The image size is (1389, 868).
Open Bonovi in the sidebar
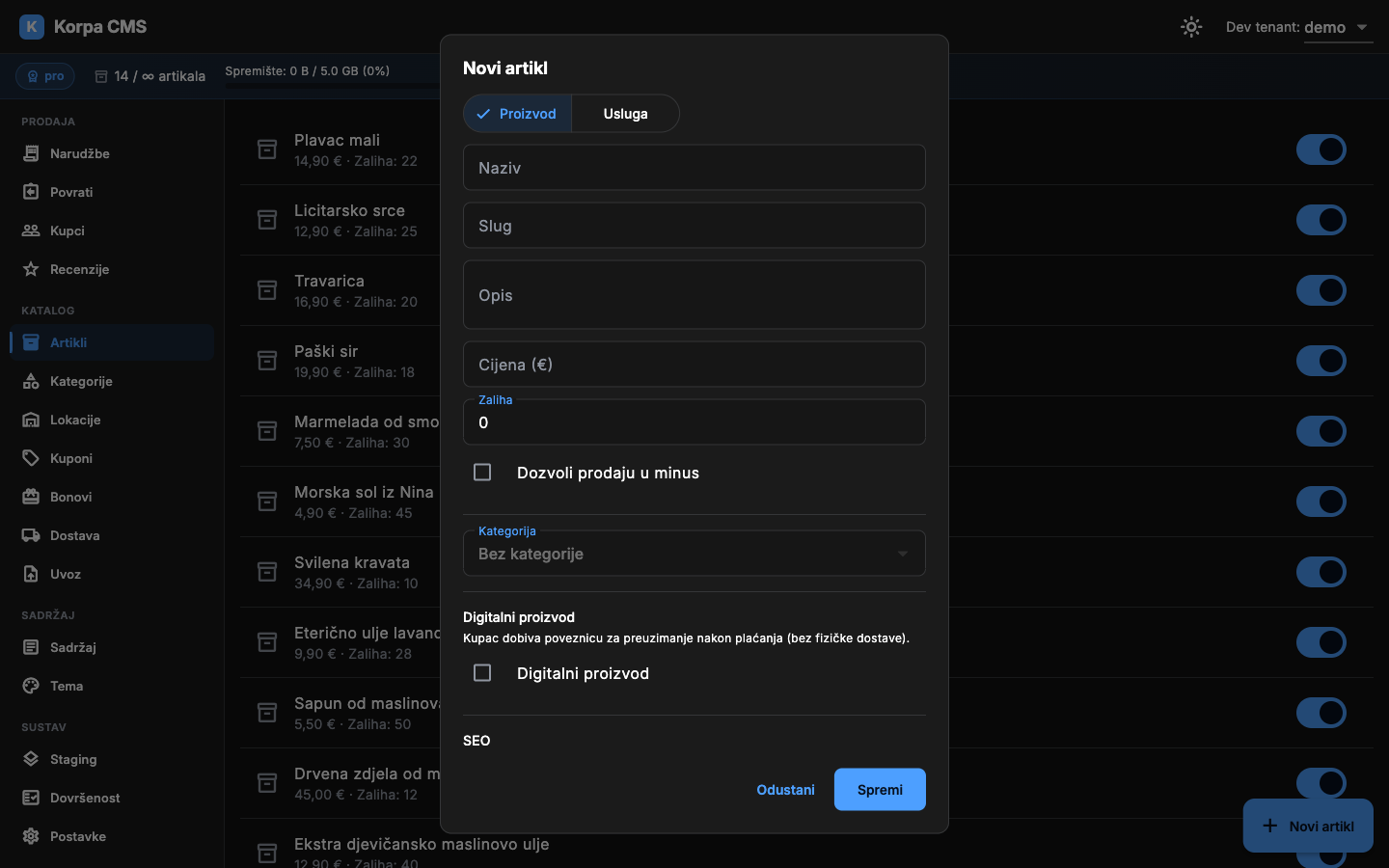[112, 497]
